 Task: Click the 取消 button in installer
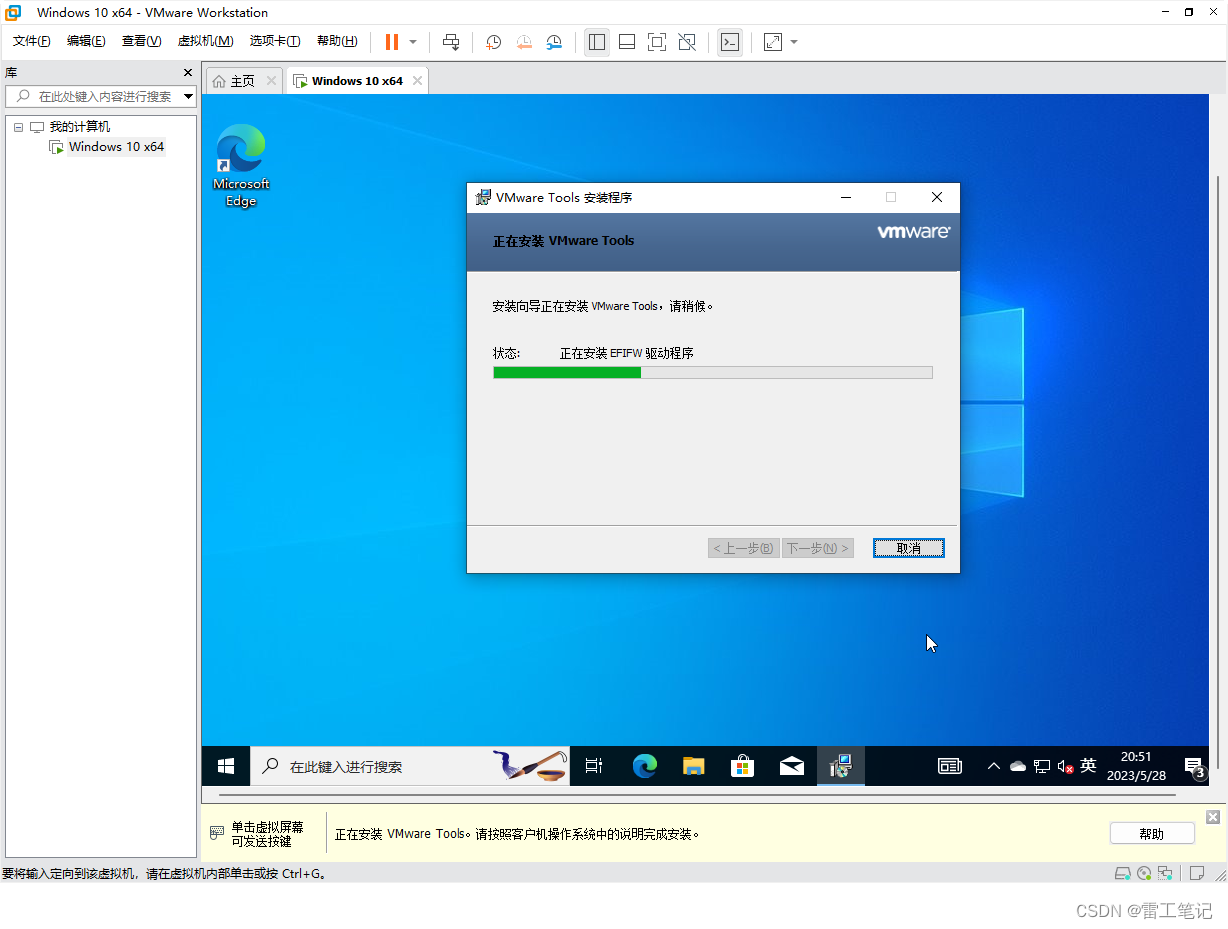(909, 548)
